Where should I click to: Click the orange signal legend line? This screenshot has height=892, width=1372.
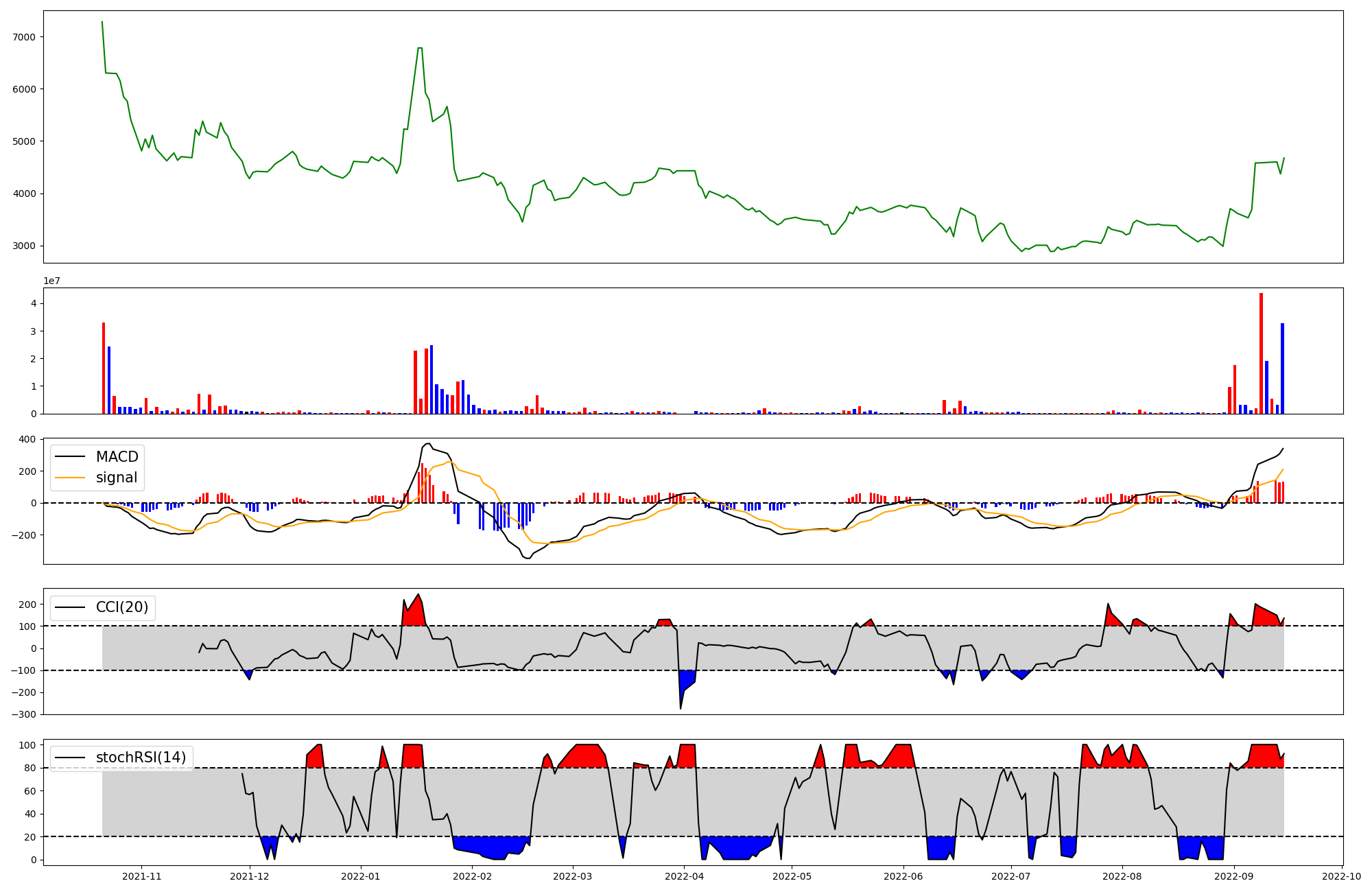[x=70, y=478]
